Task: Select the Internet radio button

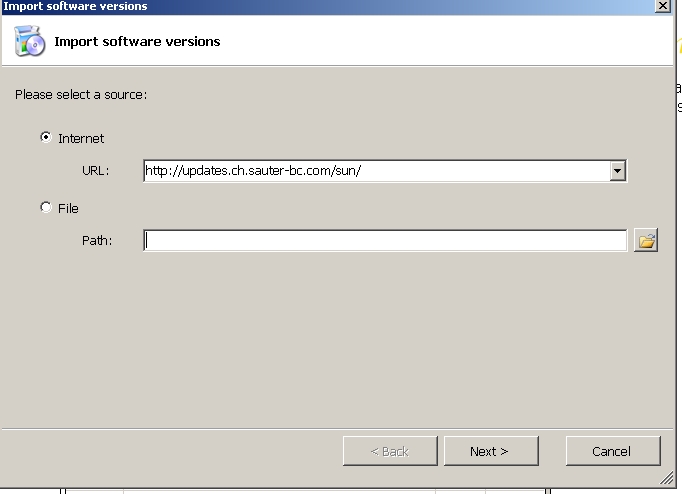Action: [46, 138]
